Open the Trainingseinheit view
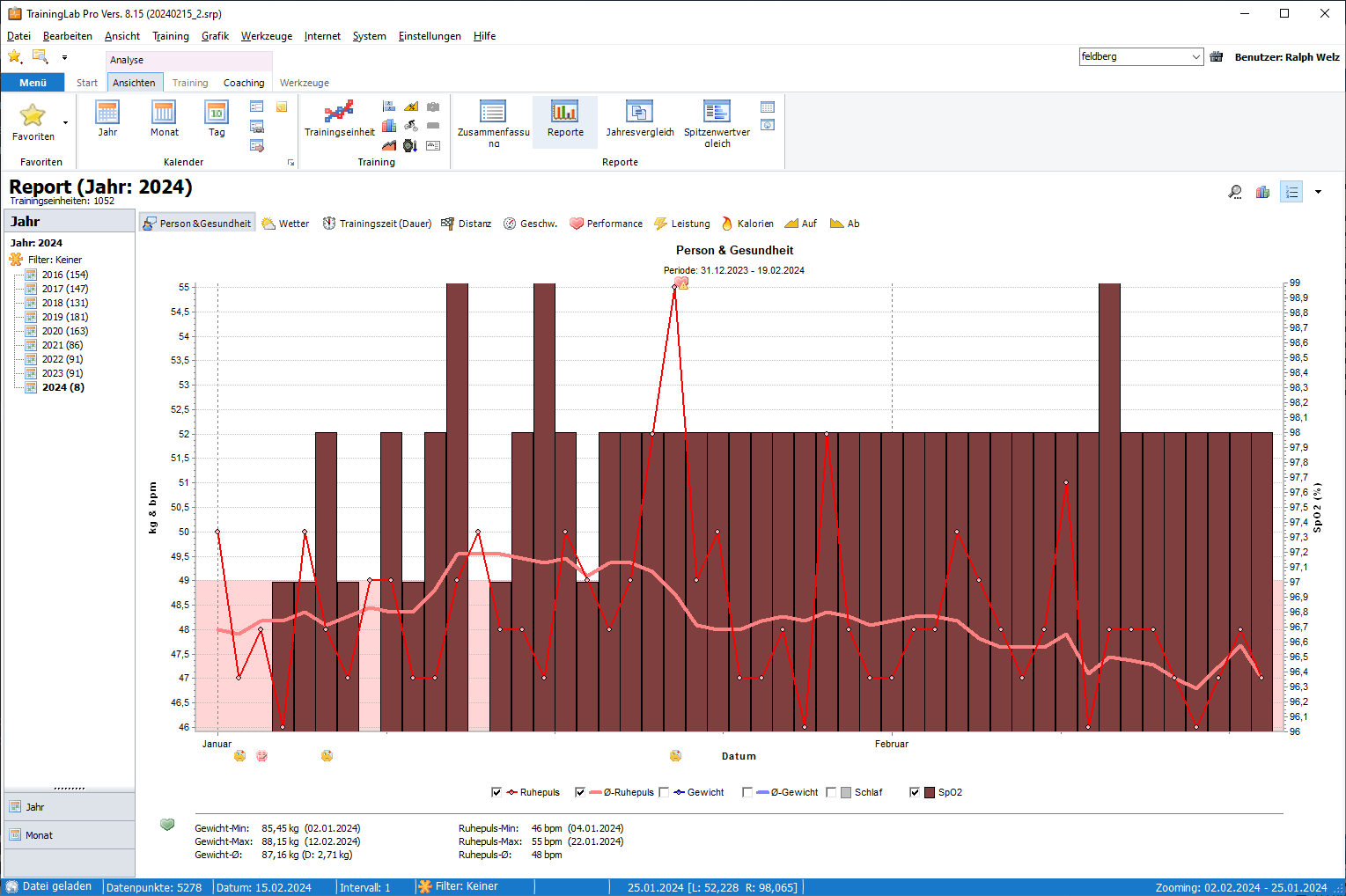1346x896 pixels. pyautogui.click(x=340, y=120)
